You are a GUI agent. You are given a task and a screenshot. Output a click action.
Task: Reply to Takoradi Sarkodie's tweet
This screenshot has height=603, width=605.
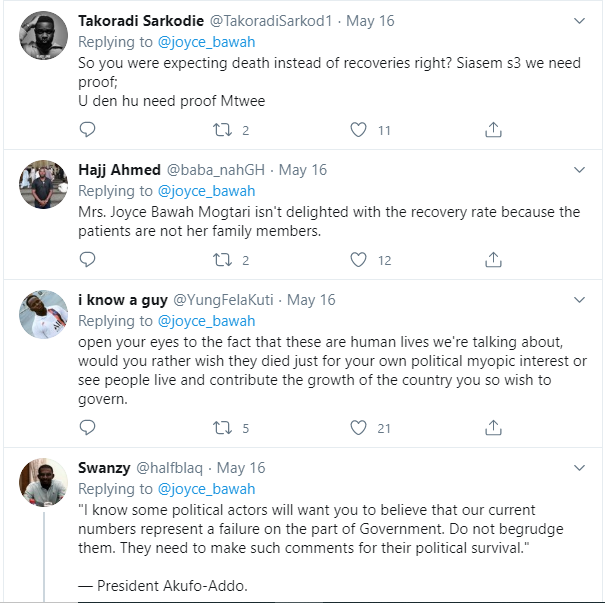(x=87, y=129)
